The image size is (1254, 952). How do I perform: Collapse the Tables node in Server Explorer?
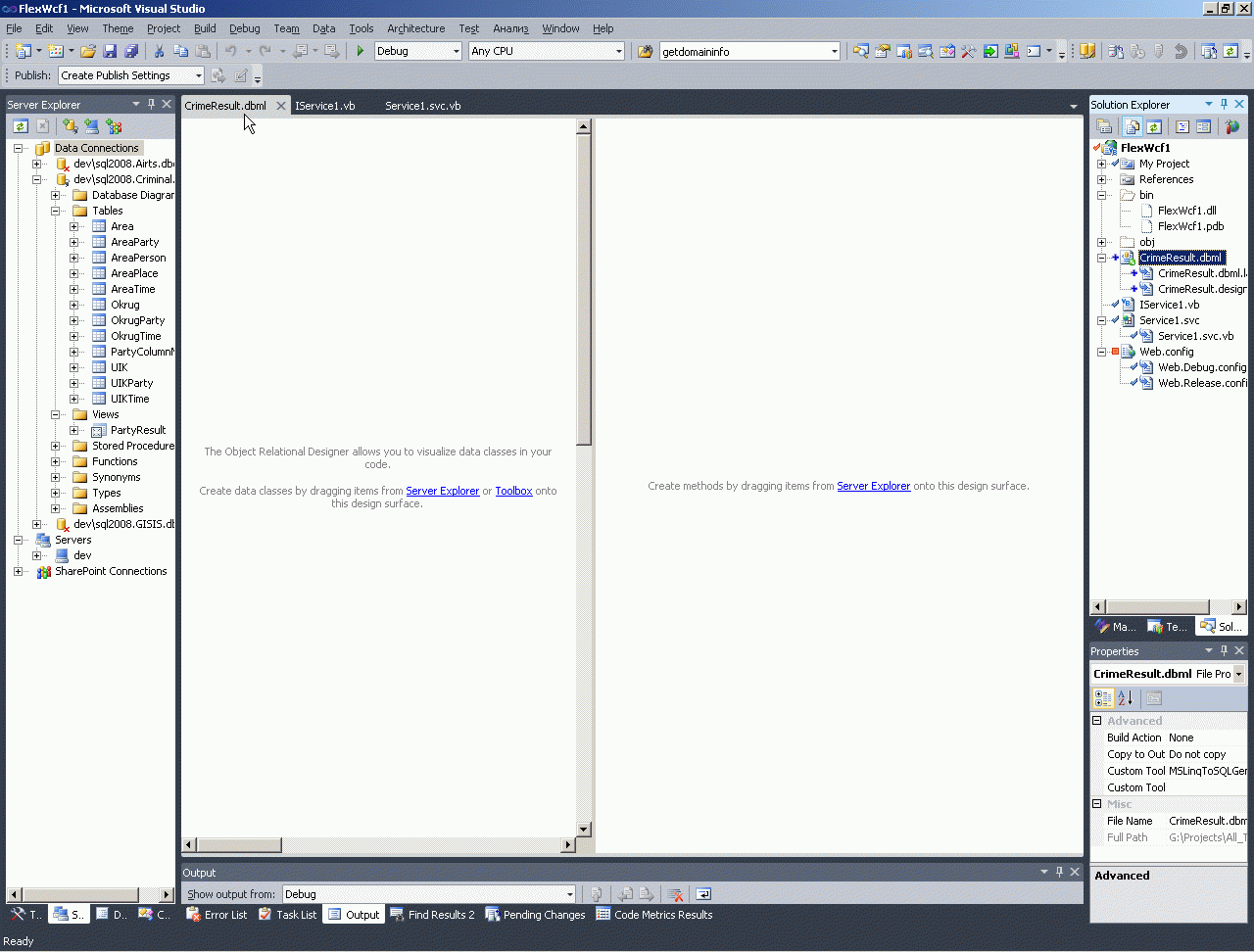click(56, 211)
